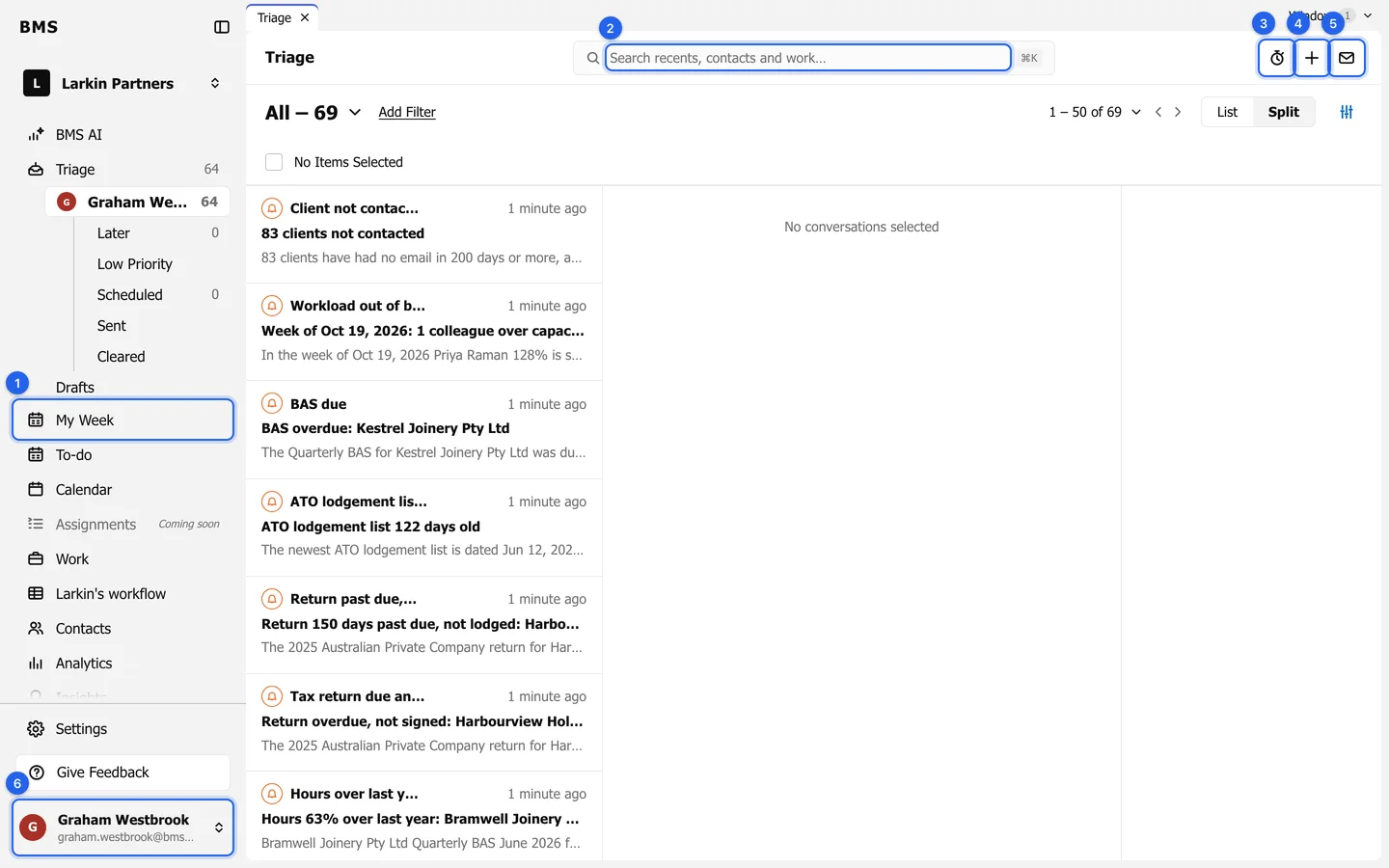Open Work in sidebar
Viewport: 1389px width, 868px height.
[123, 559]
